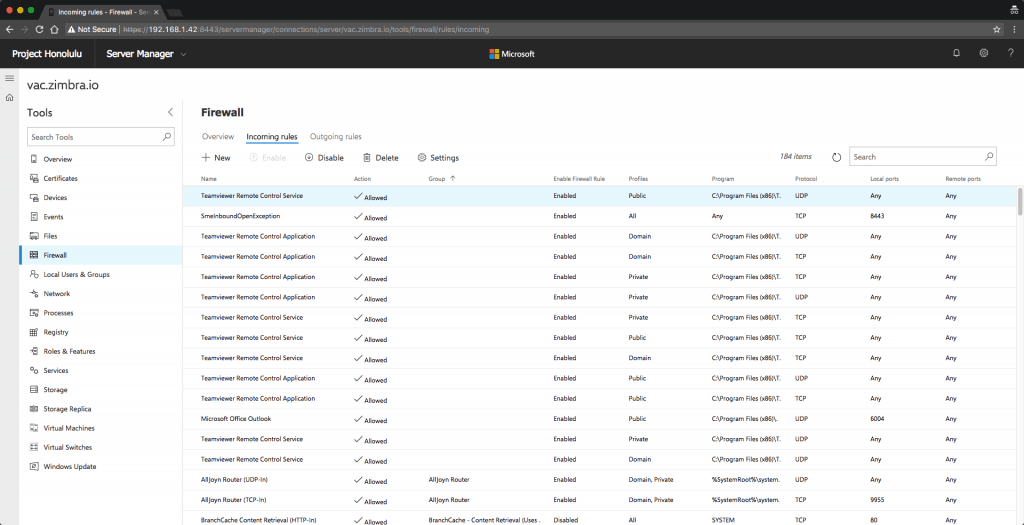
Task: Go back with browser back arrow
Action: coord(9,29)
